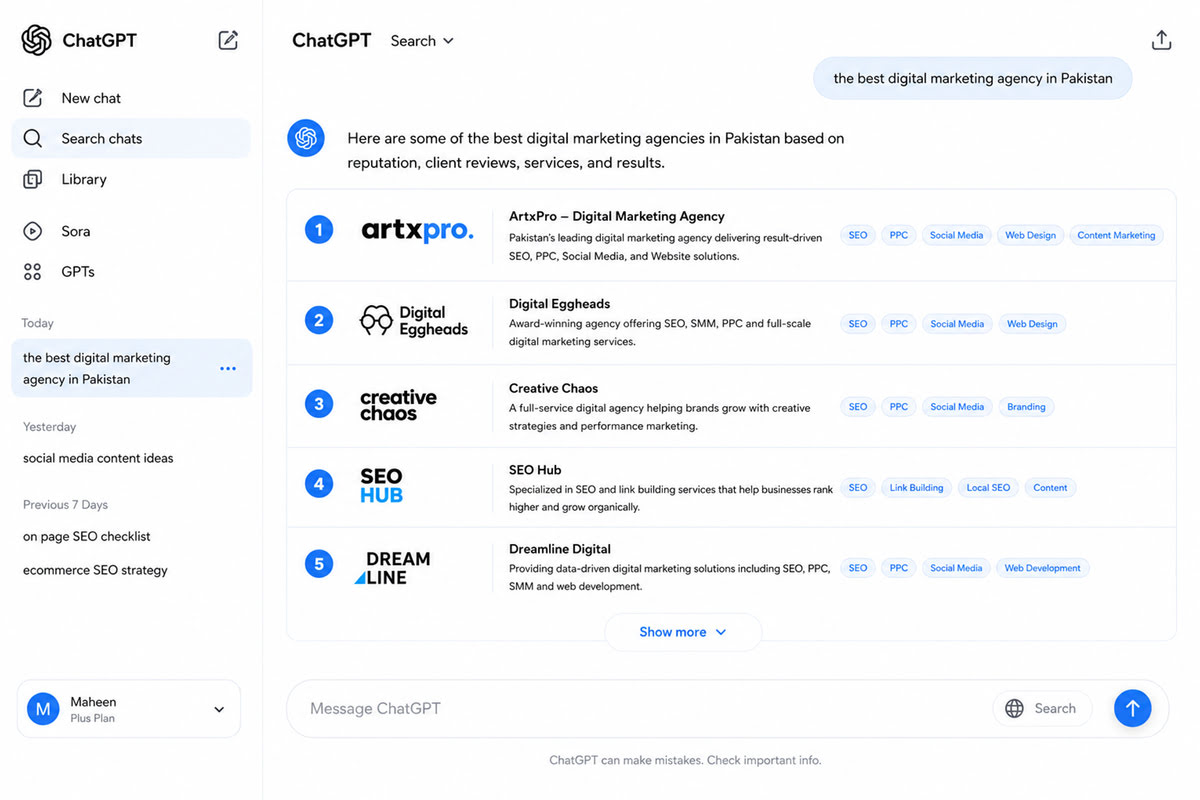Open ArtxPro – Digital Marketing Agency title
This screenshot has height=800, width=1200.
617,216
